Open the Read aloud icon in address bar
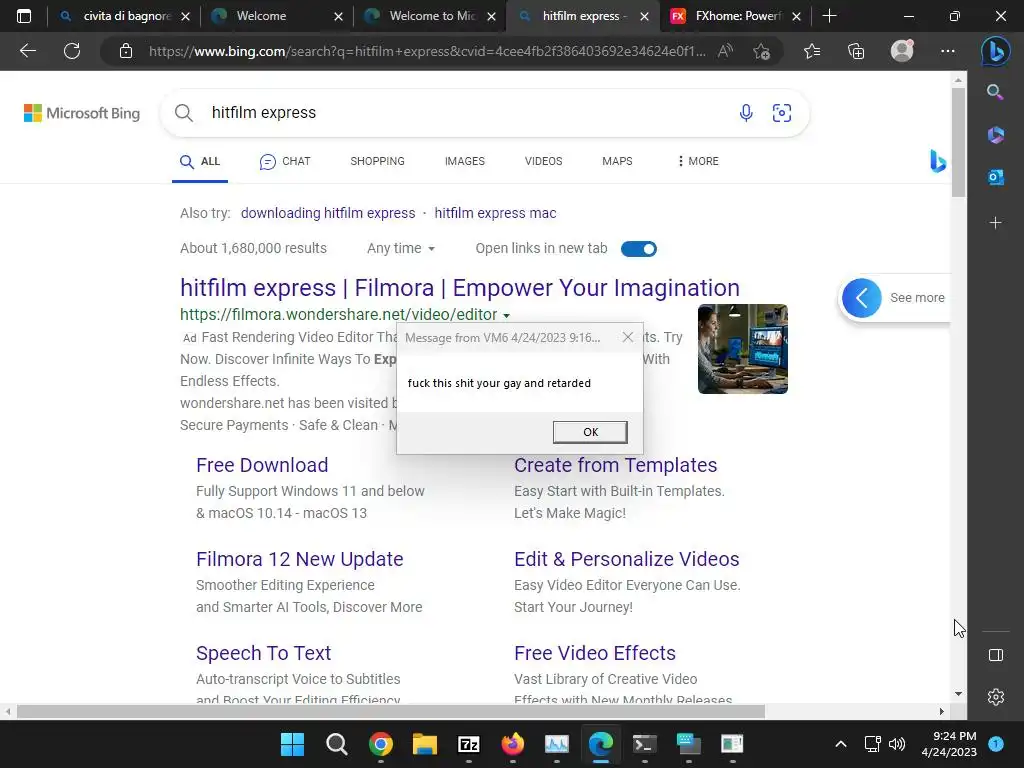This screenshot has width=1024, height=768. click(725, 51)
